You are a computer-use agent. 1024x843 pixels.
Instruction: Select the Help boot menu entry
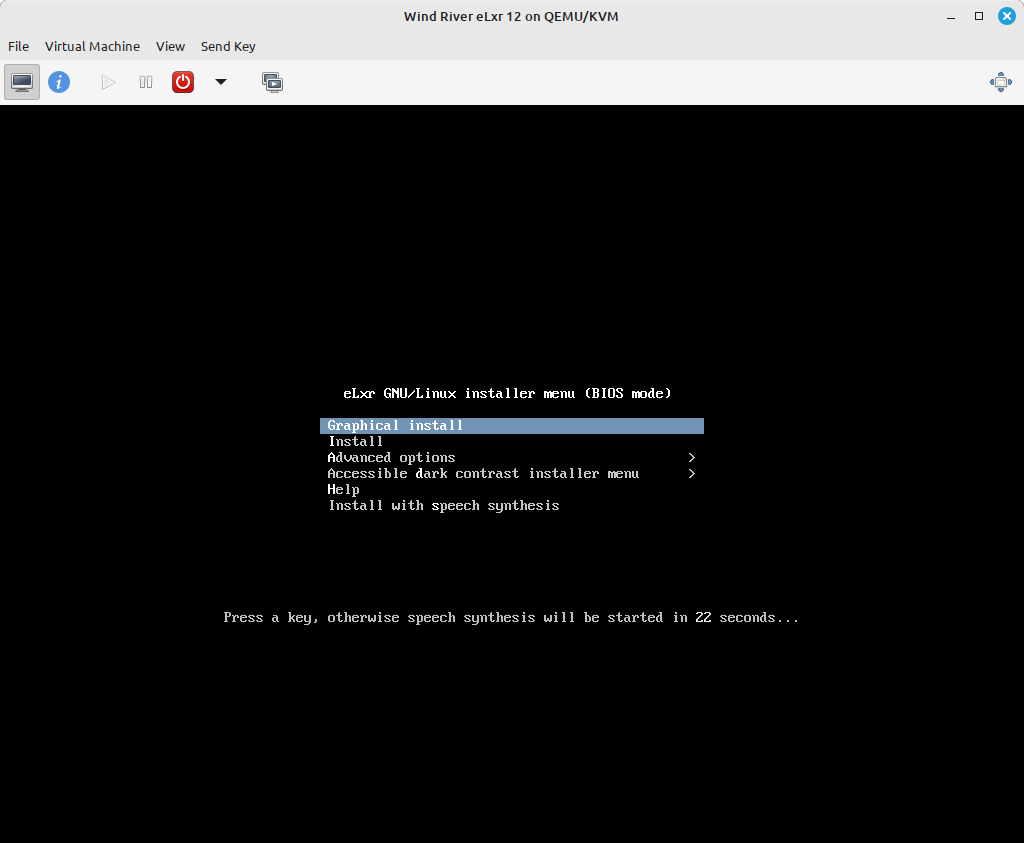pyautogui.click(x=343, y=489)
